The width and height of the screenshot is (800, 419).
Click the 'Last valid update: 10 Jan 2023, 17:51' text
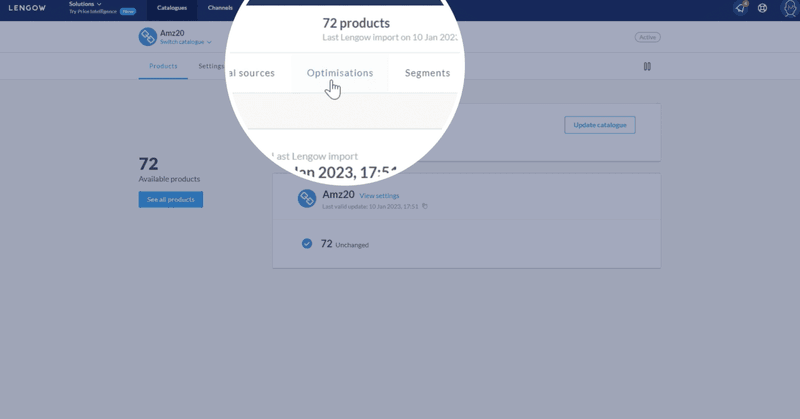(x=370, y=207)
